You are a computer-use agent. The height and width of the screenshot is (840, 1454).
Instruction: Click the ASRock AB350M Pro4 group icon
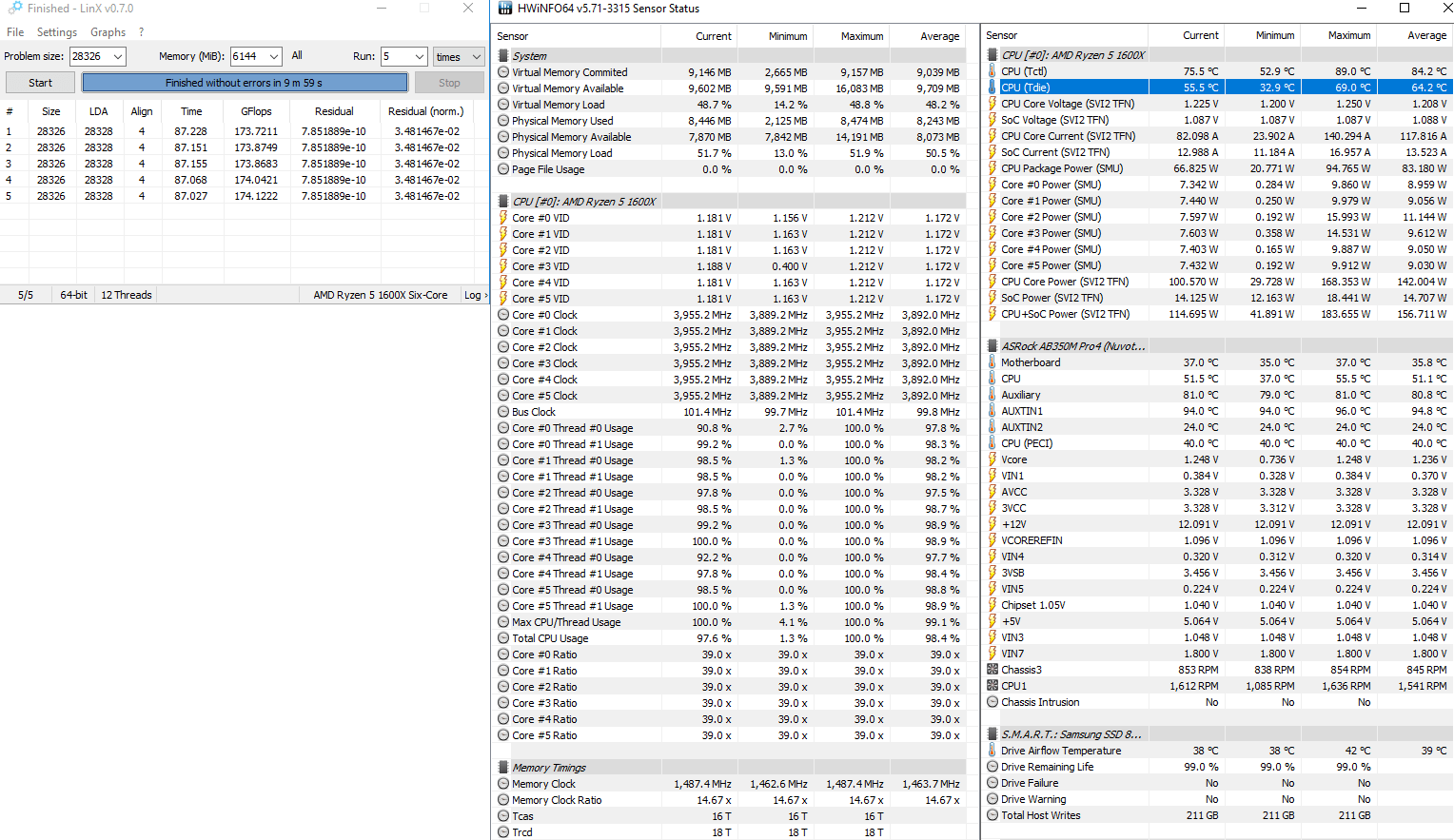992,346
